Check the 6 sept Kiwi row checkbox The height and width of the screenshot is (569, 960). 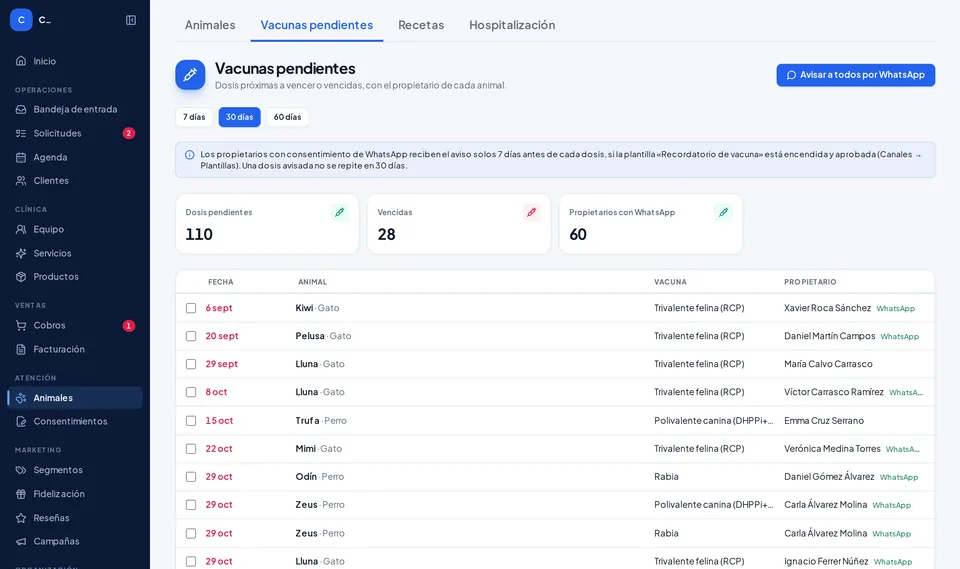click(191, 308)
